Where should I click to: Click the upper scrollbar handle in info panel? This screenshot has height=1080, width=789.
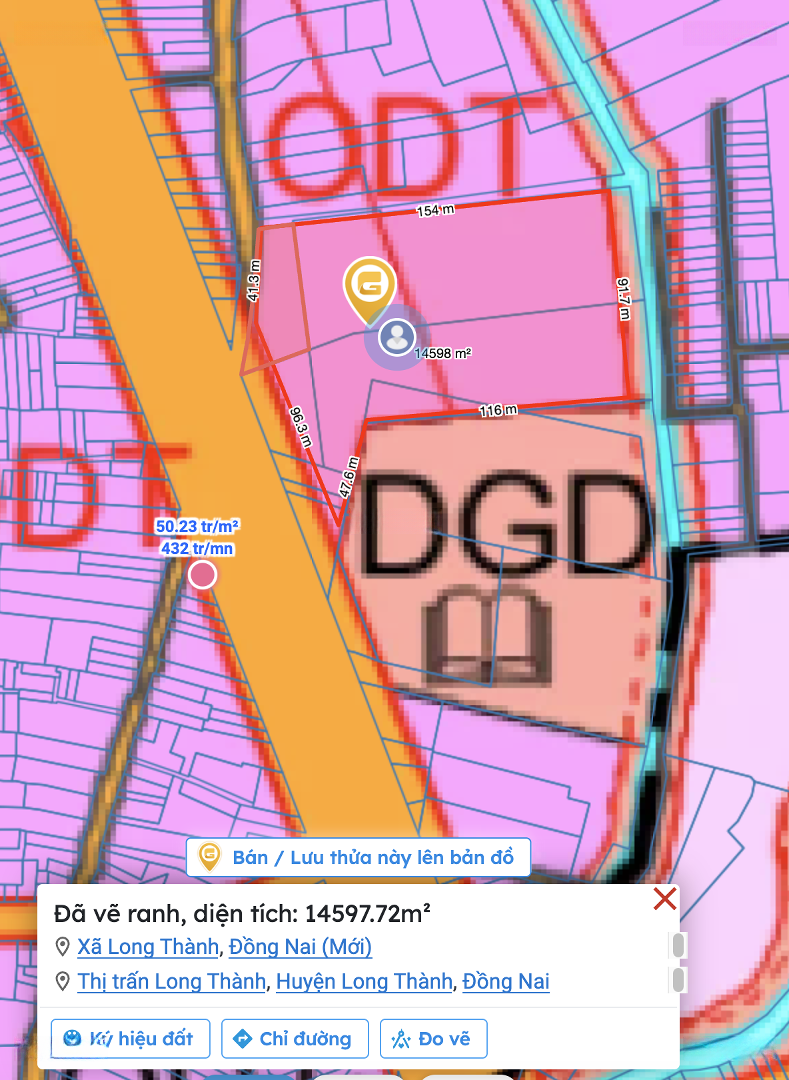(x=679, y=945)
